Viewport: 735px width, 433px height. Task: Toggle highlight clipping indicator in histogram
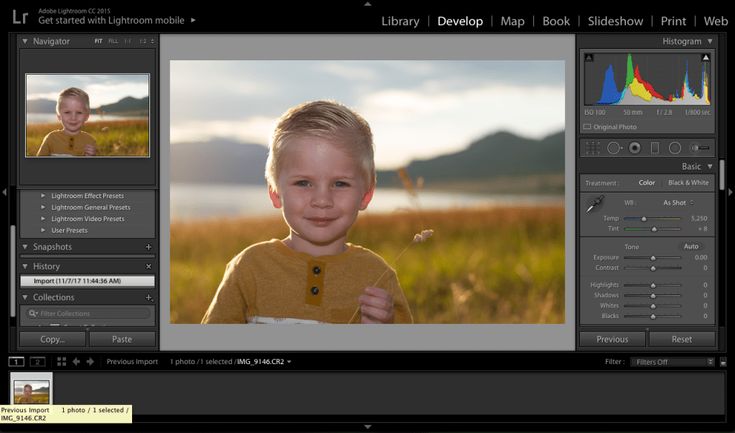706,58
